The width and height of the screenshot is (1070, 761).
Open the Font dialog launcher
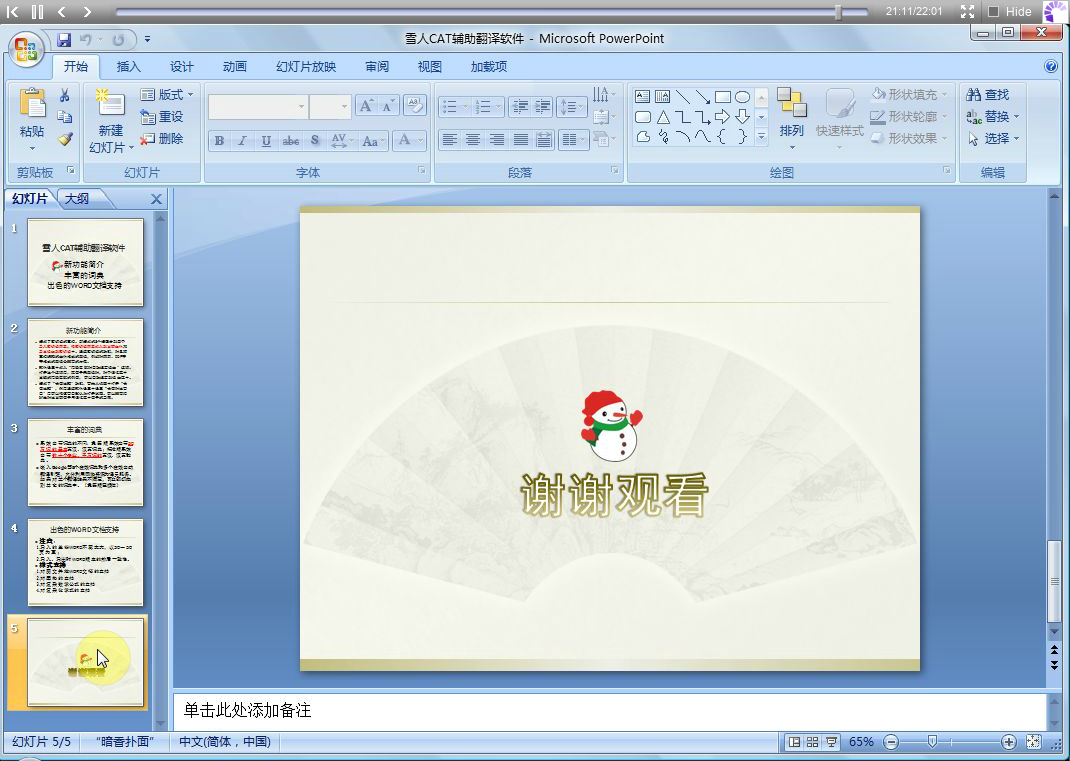click(x=422, y=170)
